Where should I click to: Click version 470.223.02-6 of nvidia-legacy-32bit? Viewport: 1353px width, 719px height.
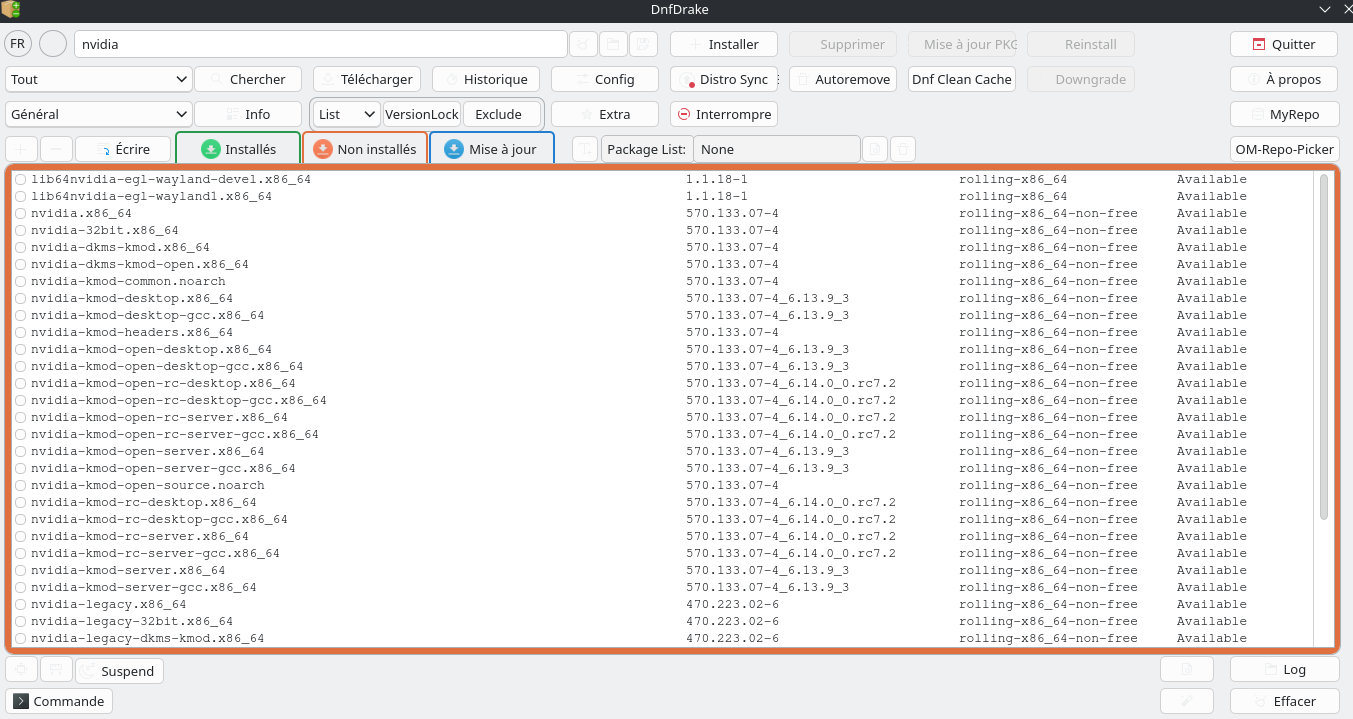coord(733,621)
